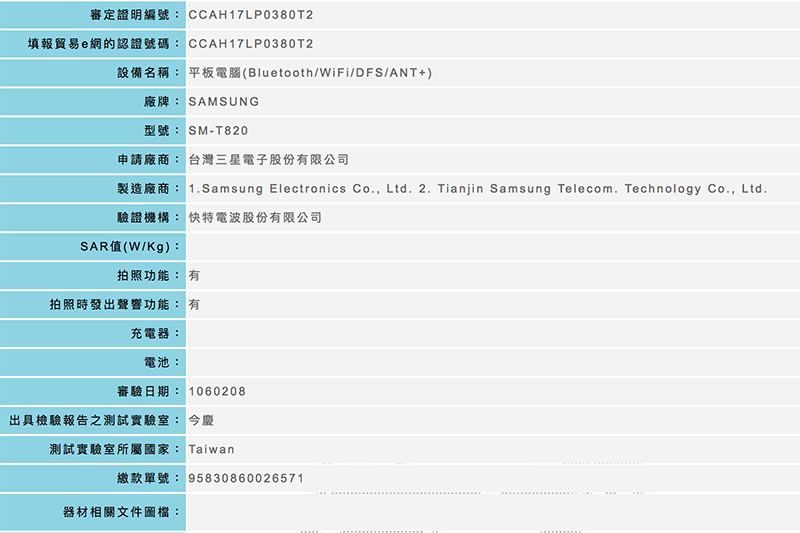Screen dimensions: 800x533
Task: Click payment number 95830860026571
Action: (x=245, y=478)
